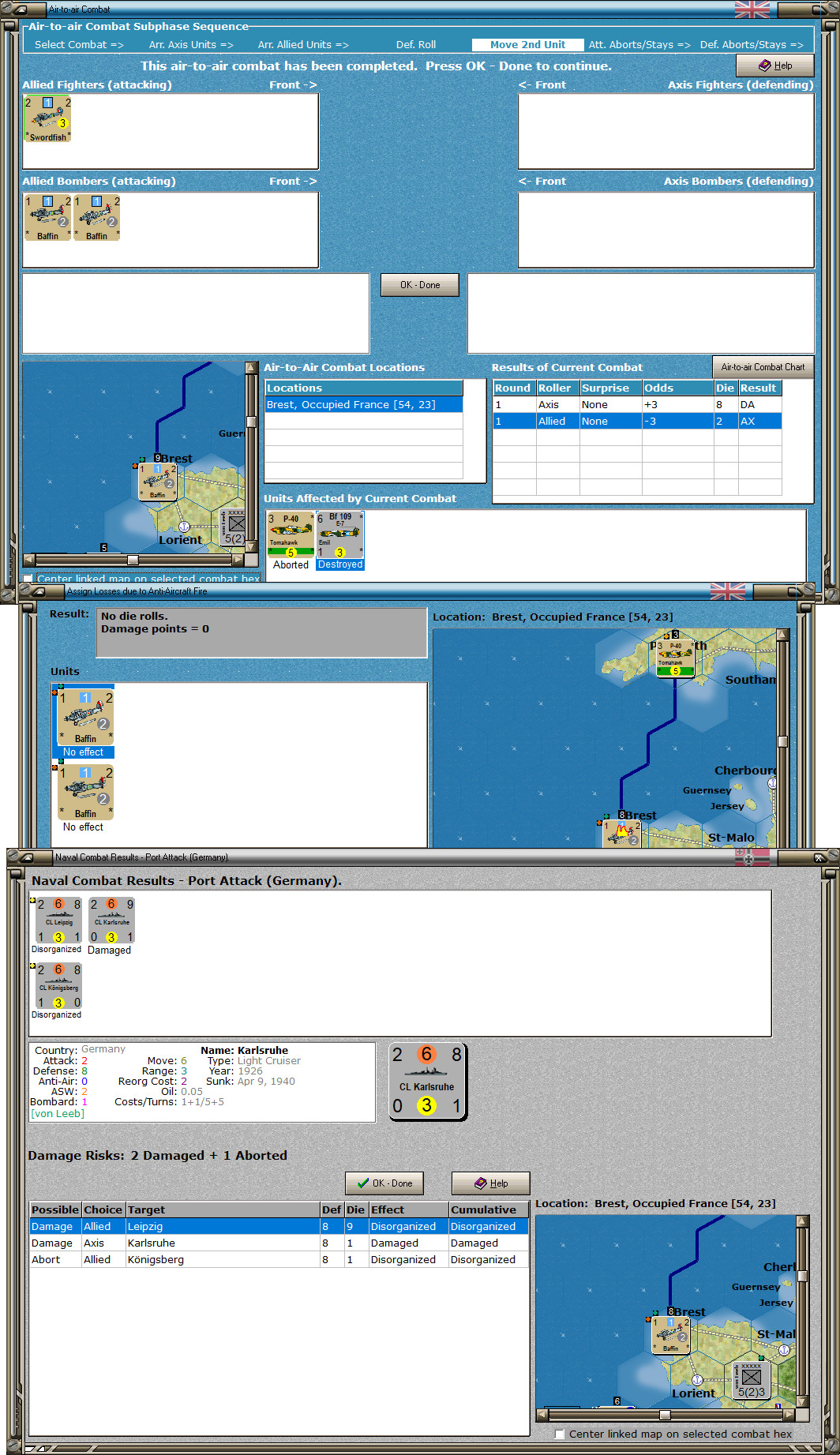This screenshot has height=1455, width=840.
Task: Click scroll-up arrow of Air-to-air map
Action: pos(251,368)
